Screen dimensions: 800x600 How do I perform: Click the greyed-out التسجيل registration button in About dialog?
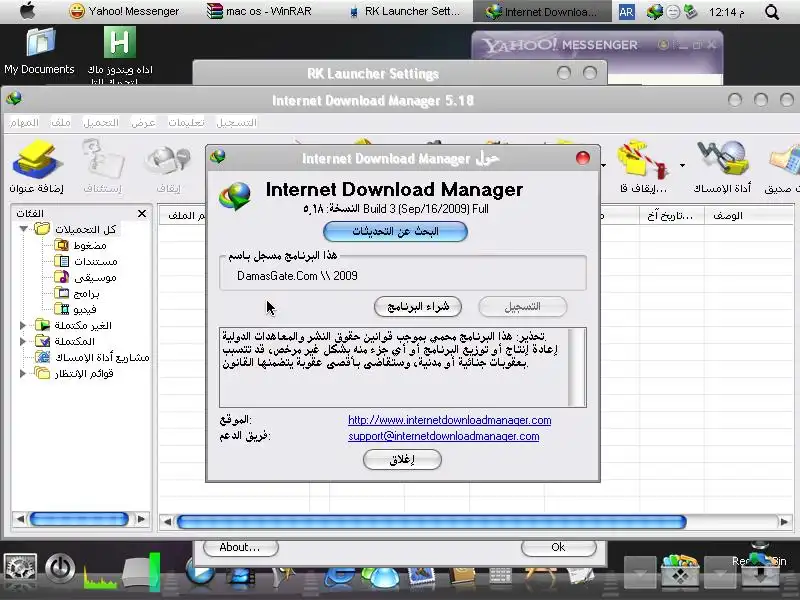522,307
